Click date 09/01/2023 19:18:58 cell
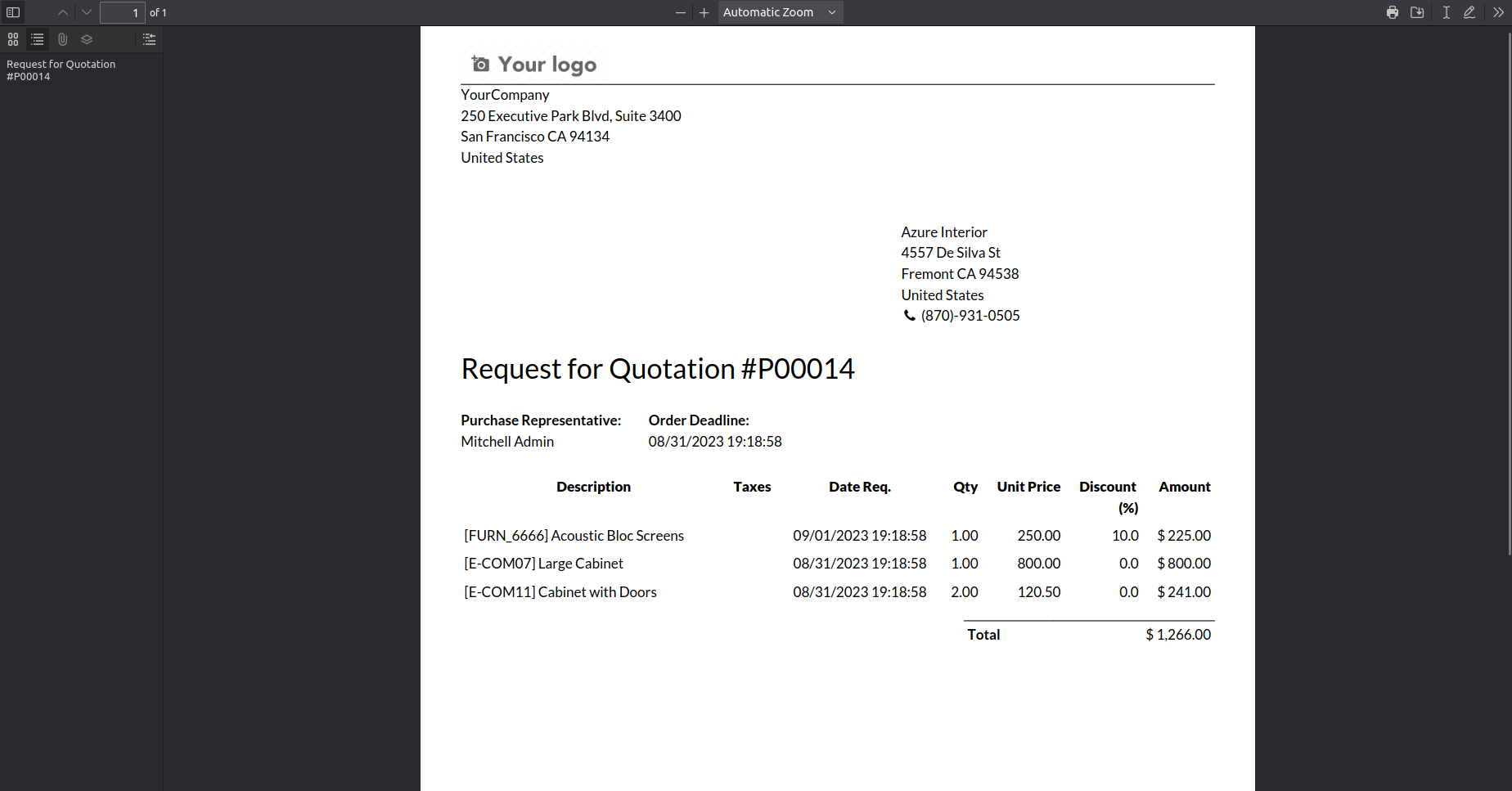This screenshot has width=1512, height=791. tap(859, 536)
